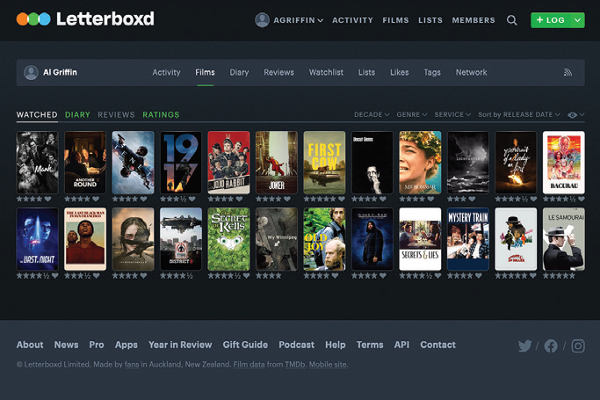Open the First Cow film poster
This screenshot has height=400, width=600.
tap(324, 162)
